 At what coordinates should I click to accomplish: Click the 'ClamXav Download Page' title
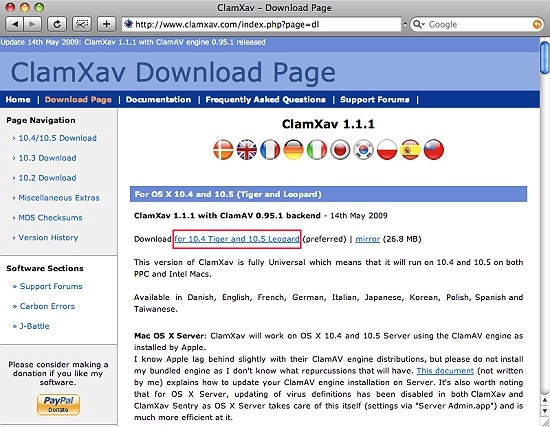coord(173,72)
